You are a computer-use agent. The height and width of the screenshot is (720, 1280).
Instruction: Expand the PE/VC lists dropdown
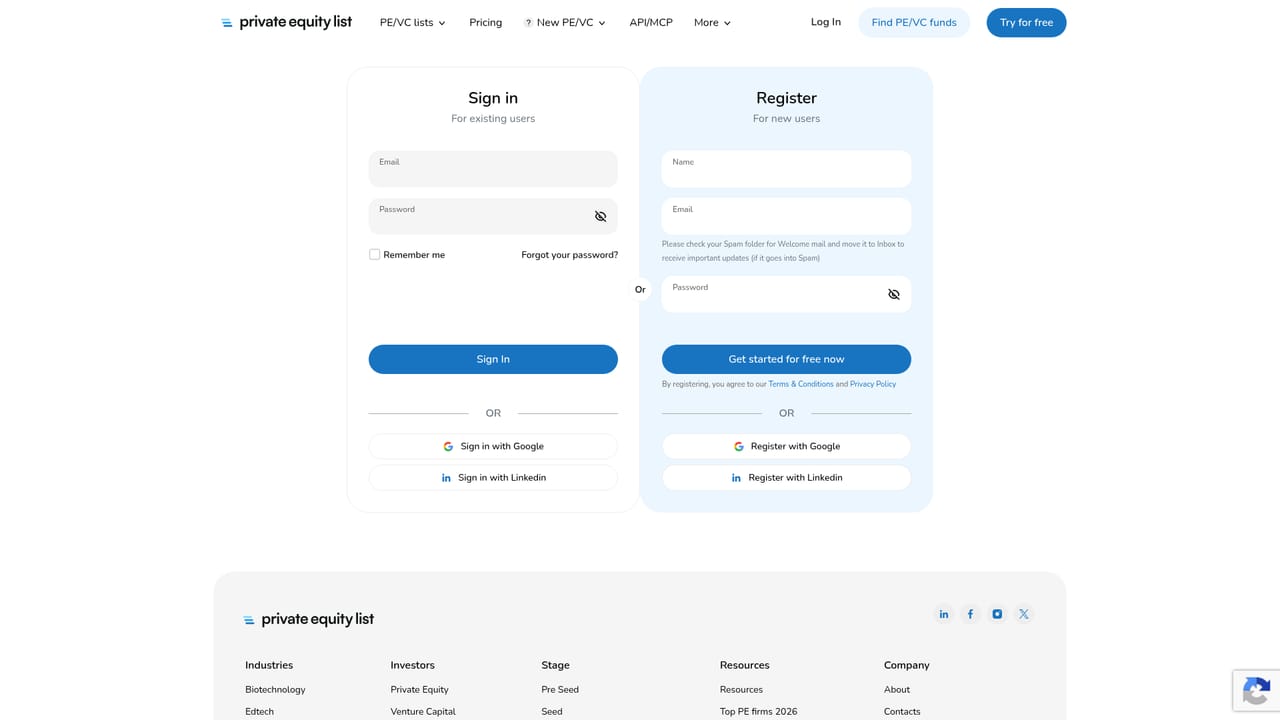pos(413,22)
